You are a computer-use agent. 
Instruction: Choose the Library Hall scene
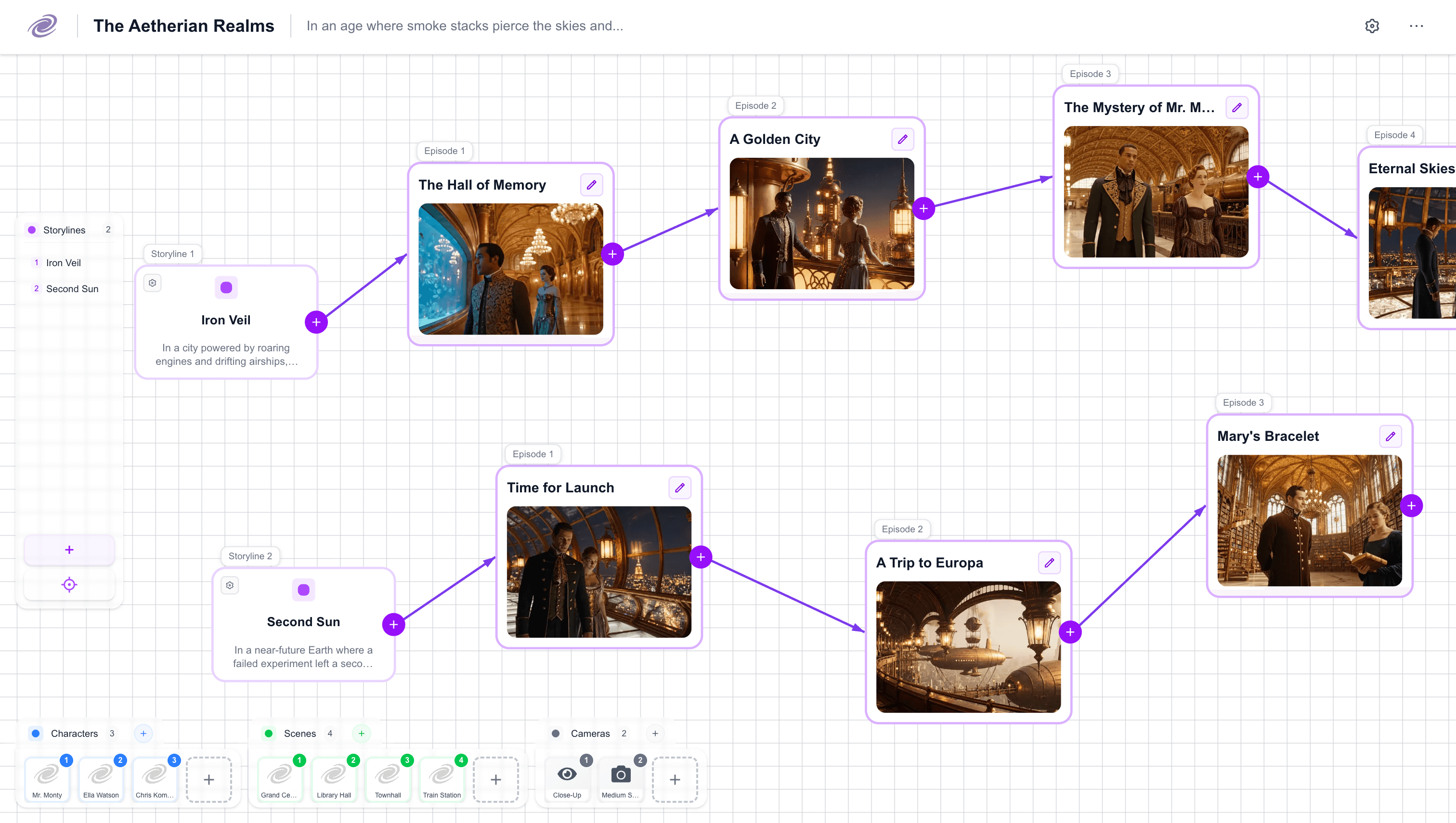pyautogui.click(x=334, y=779)
